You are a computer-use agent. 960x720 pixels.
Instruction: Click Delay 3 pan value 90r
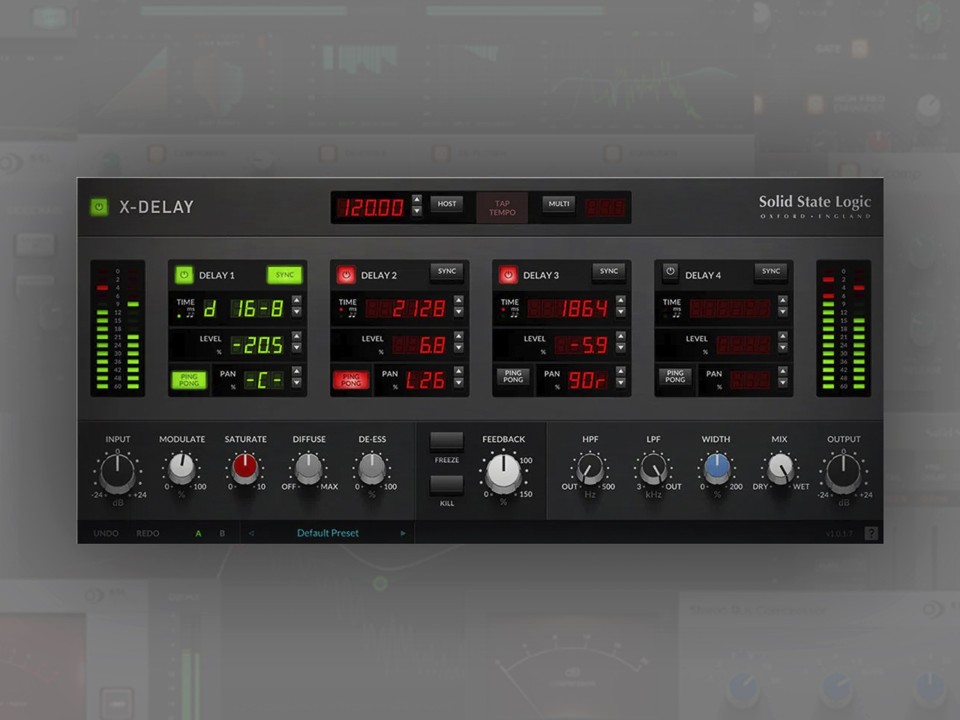pos(588,381)
